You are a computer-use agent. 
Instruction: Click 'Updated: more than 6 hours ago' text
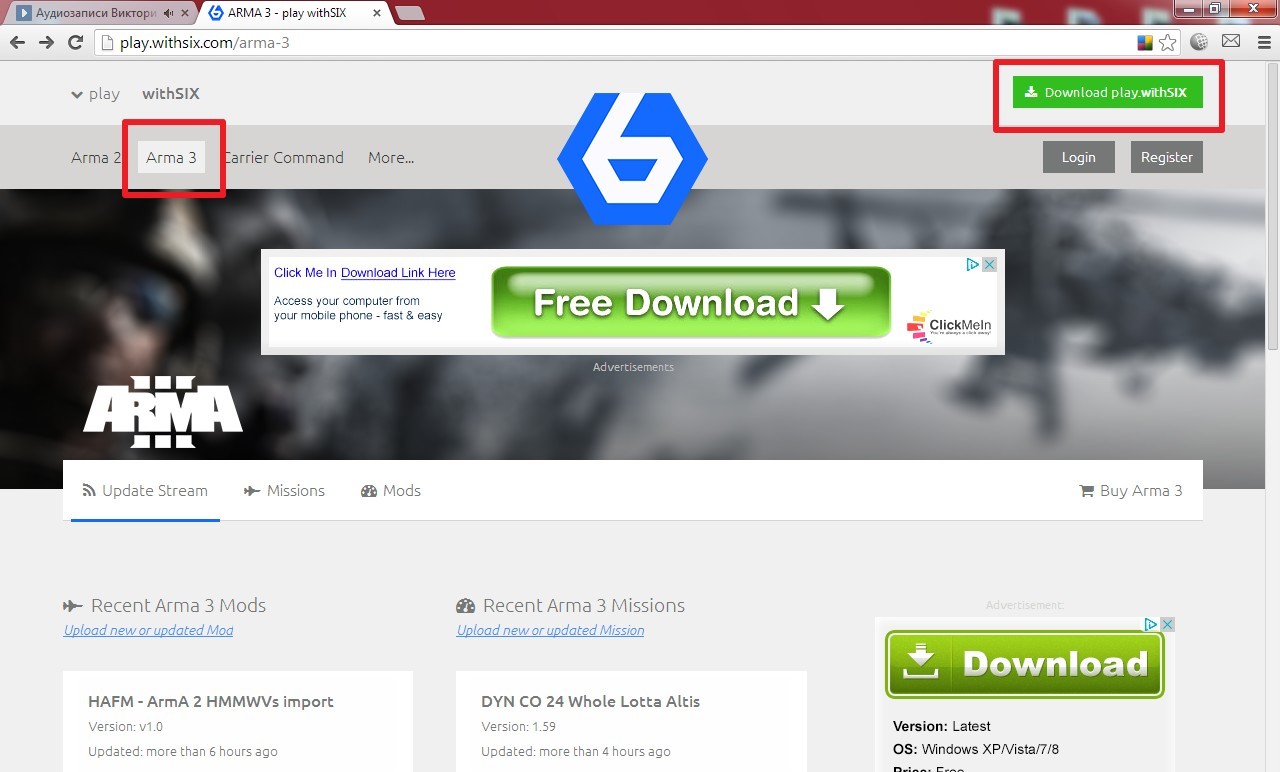(183, 751)
